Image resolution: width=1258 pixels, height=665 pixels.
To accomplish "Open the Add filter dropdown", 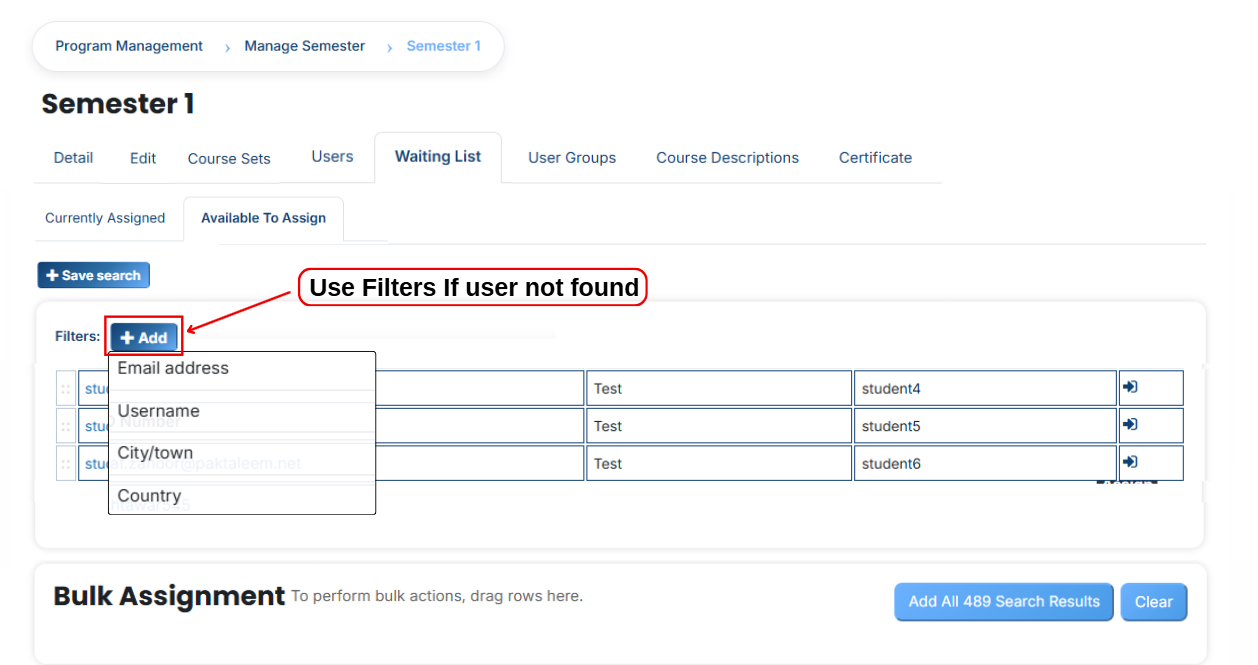I will click(x=144, y=338).
